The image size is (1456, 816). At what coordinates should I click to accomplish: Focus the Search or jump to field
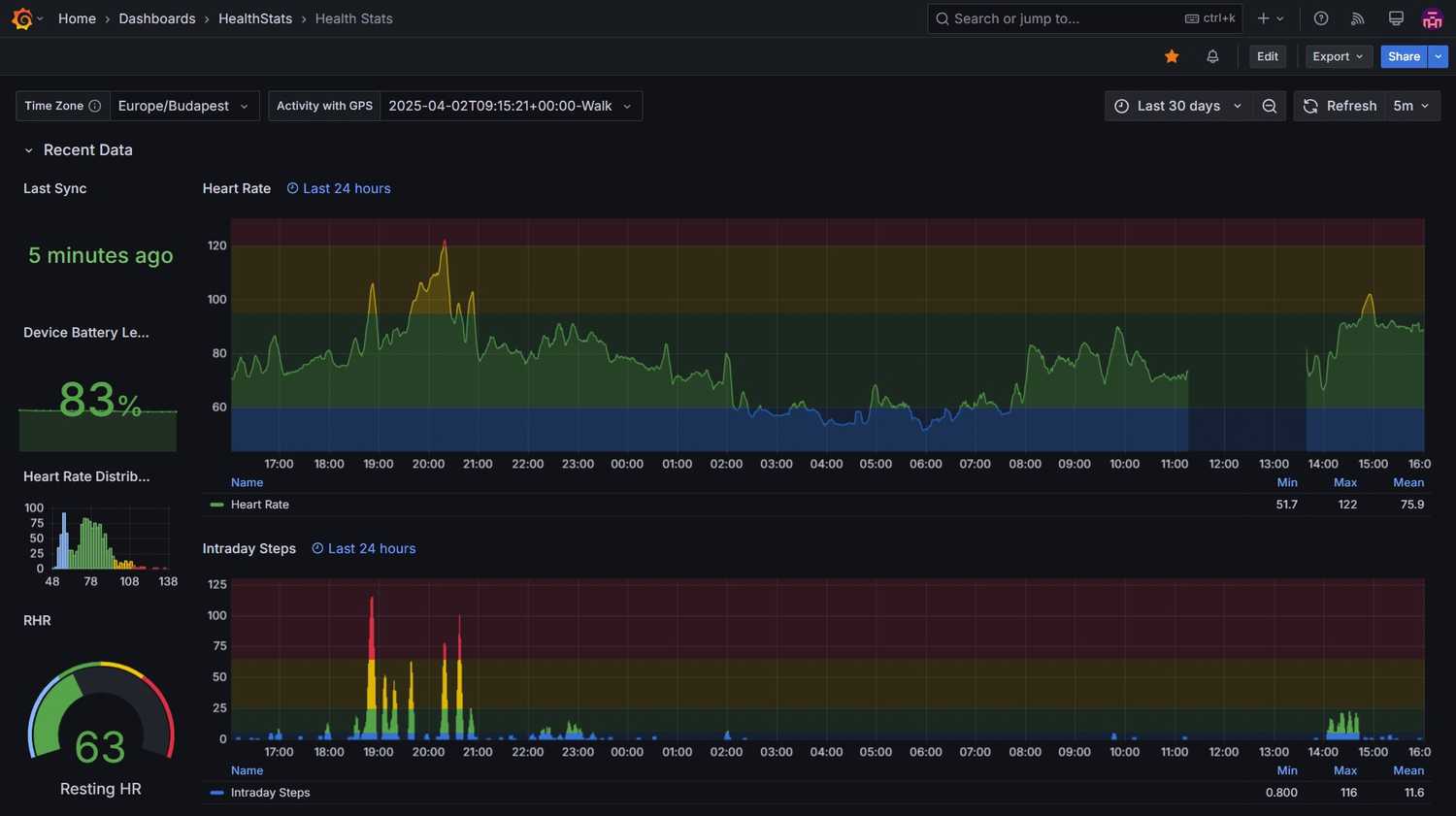click(x=1084, y=18)
